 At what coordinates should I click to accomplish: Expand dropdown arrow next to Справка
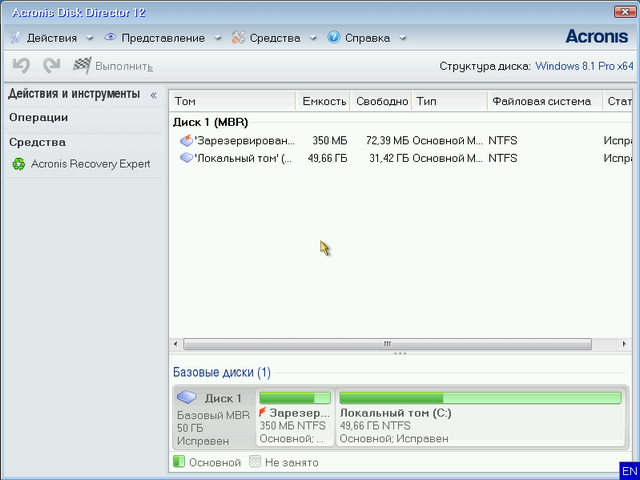[402, 38]
